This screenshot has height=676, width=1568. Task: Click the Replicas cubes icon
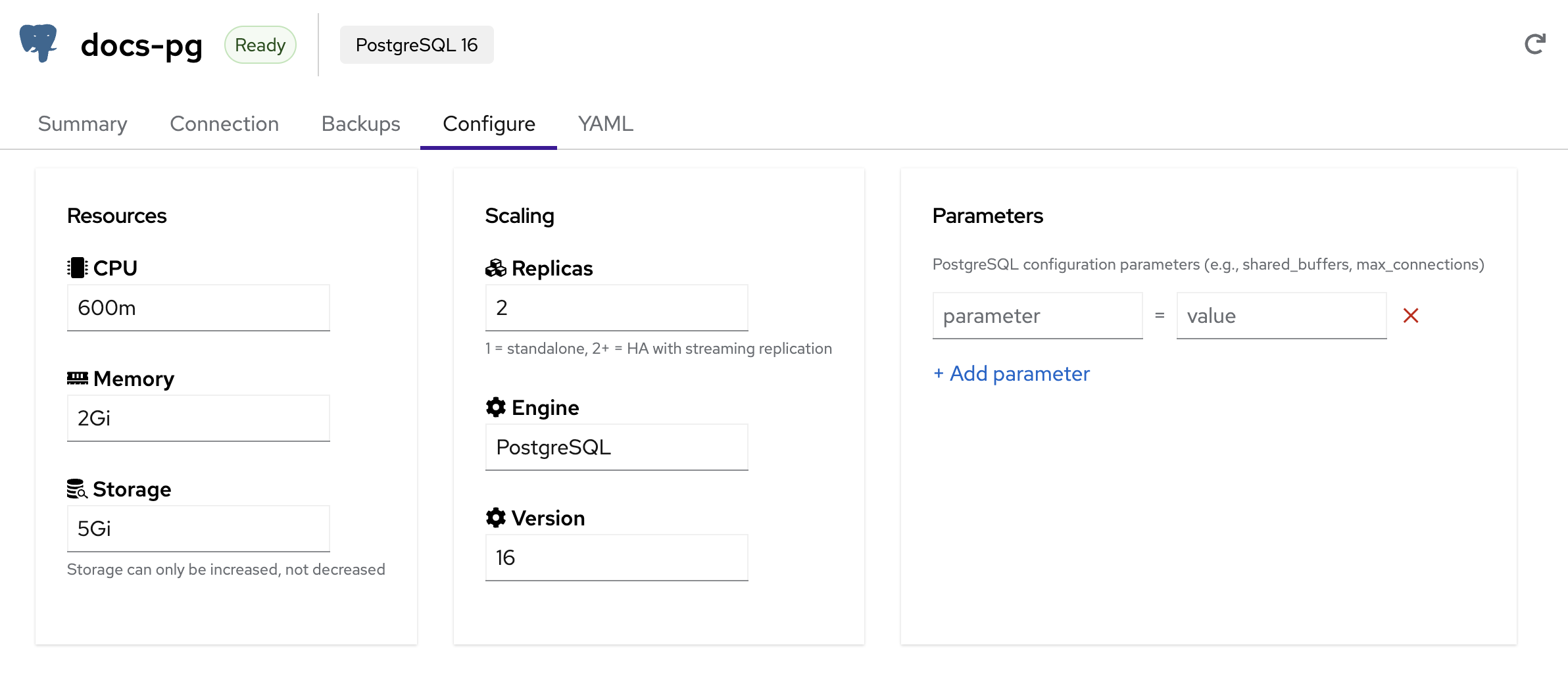pos(495,268)
